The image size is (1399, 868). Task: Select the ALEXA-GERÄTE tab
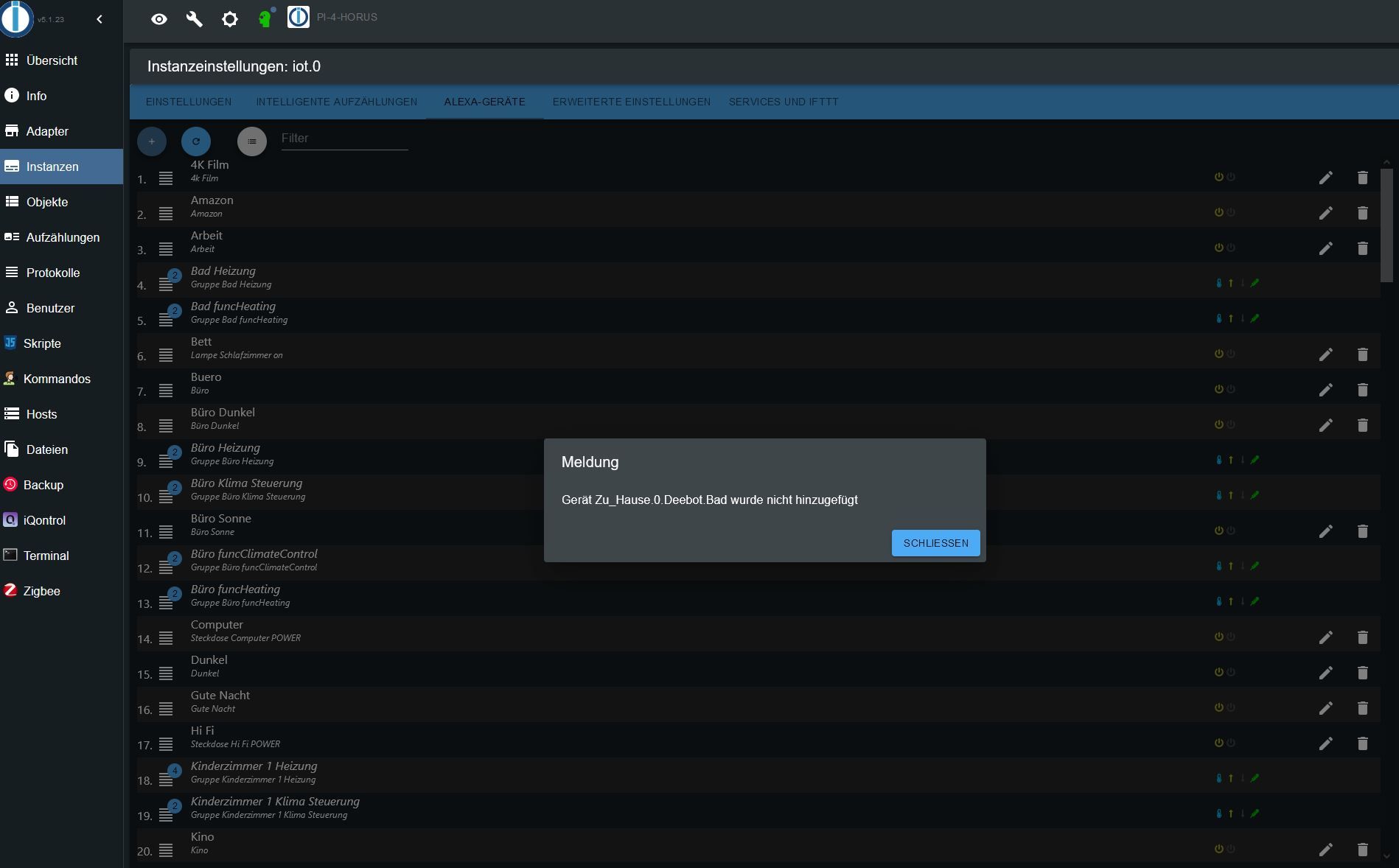pyautogui.click(x=485, y=102)
